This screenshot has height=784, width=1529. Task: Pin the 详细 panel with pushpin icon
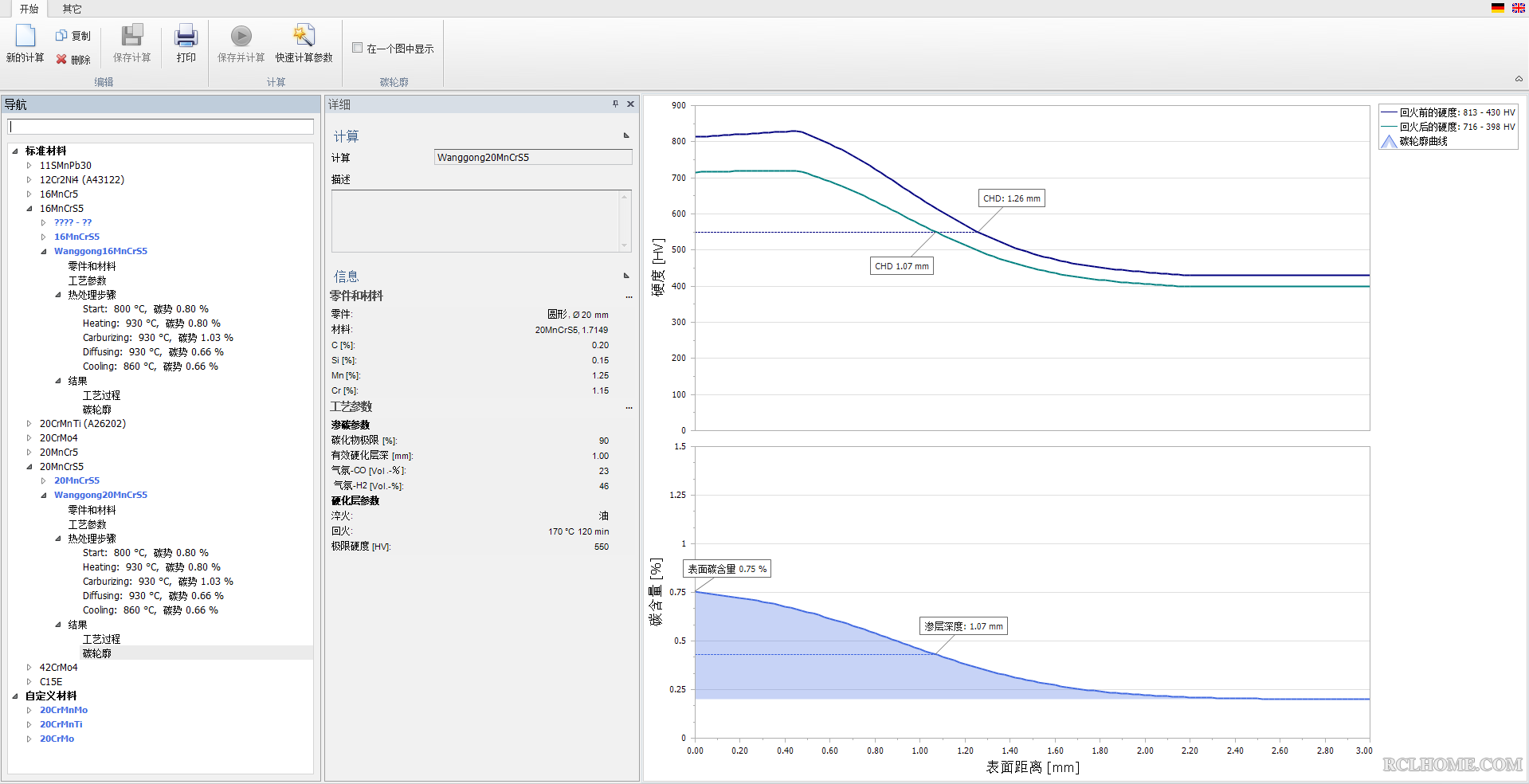coord(615,104)
